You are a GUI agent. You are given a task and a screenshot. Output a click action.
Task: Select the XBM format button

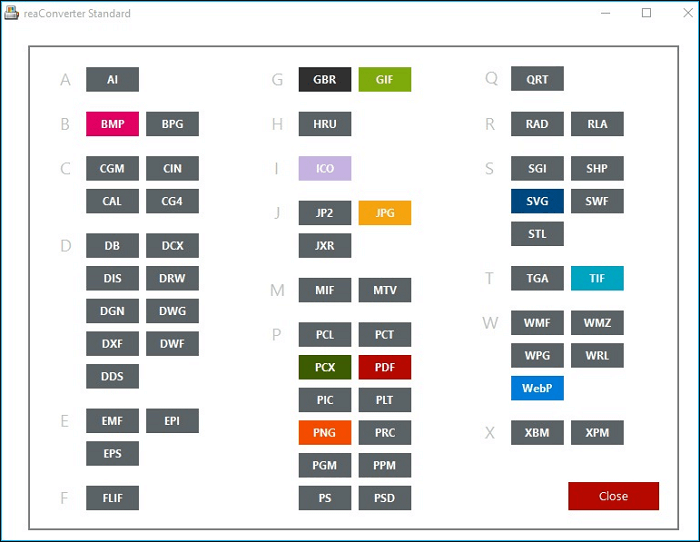pos(538,433)
